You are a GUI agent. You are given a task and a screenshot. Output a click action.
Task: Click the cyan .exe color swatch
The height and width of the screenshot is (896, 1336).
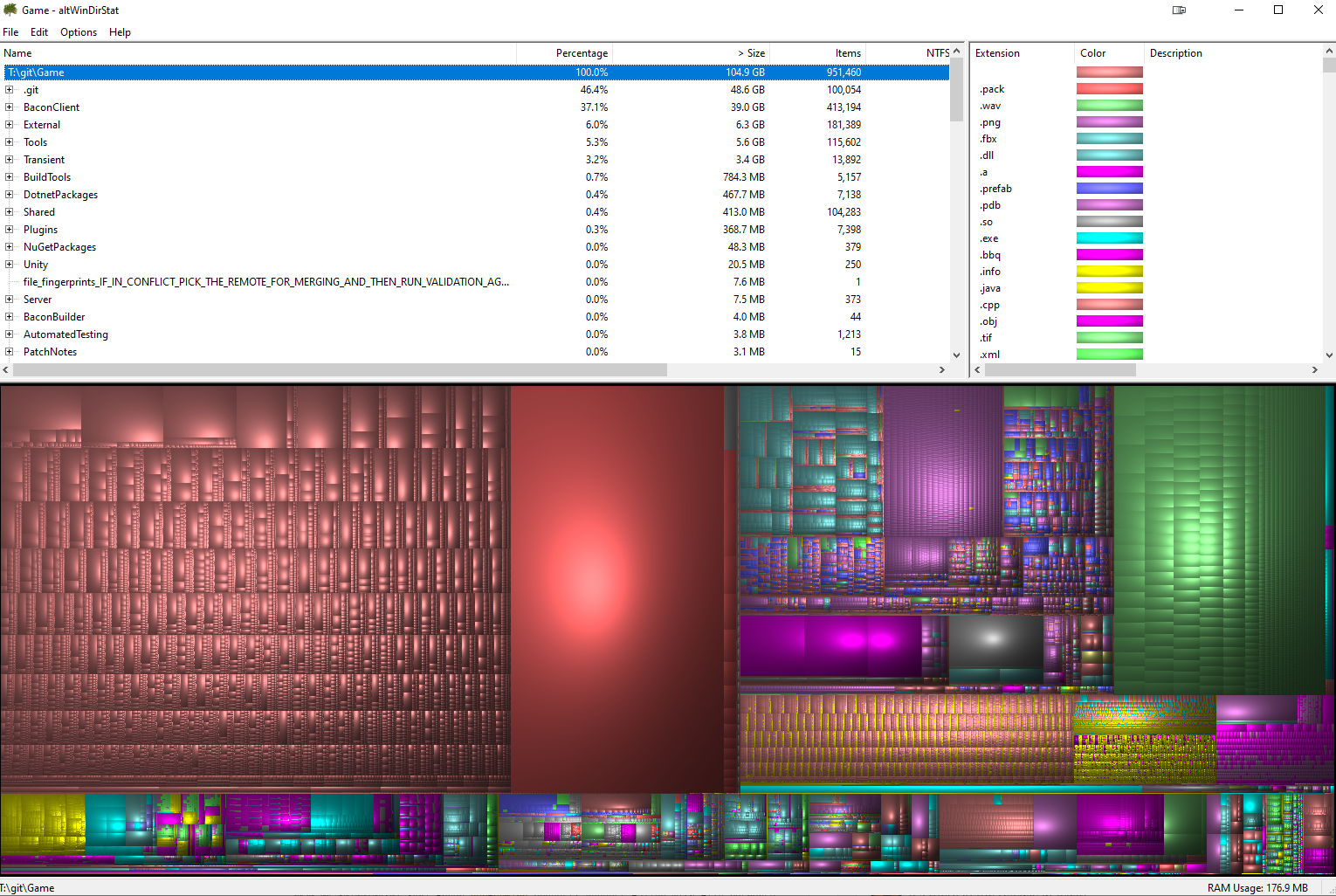[x=1109, y=238]
